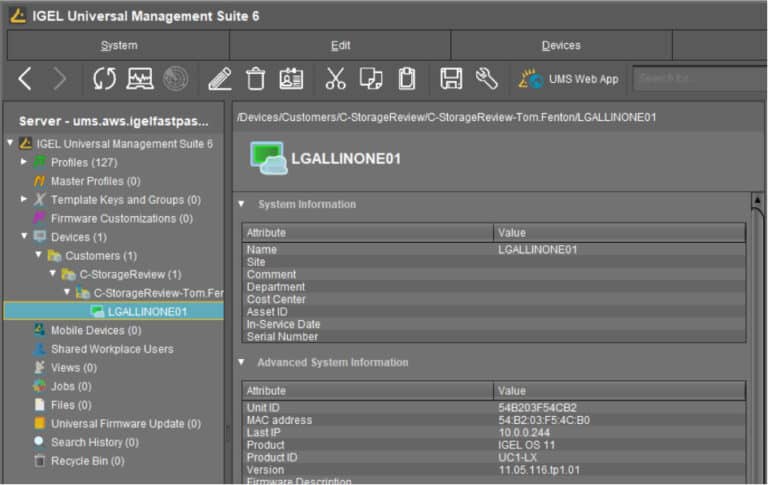Go forward with the right arrow
Viewport: 768px width, 485px height.
pyautogui.click(x=60, y=79)
